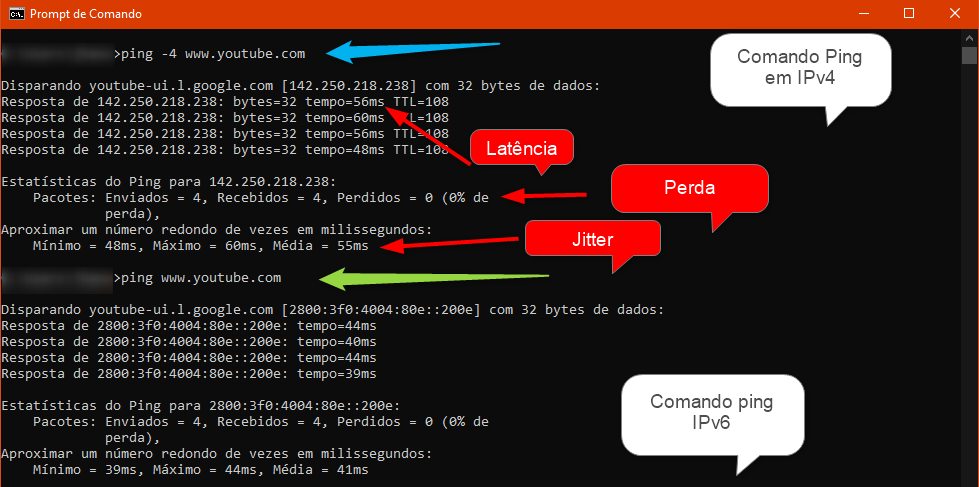Click the scrollbar up arrow
Screen dimensions: 979x487
pos(969,37)
